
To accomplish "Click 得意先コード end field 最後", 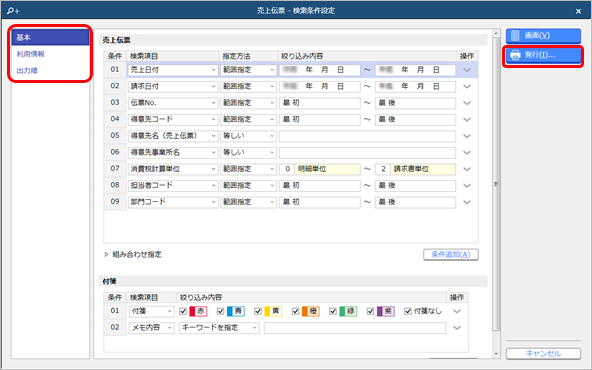I will [415, 120].
